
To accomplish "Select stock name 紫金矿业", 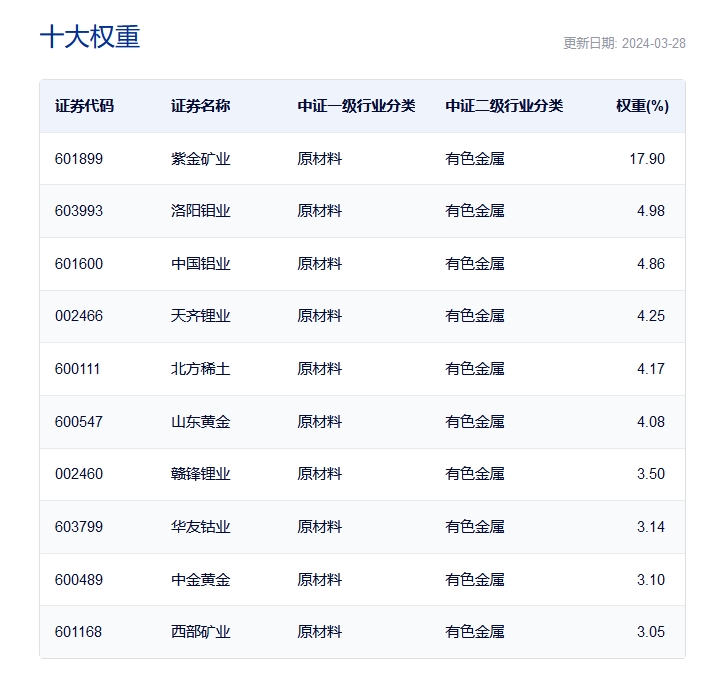I will [200, 159].
